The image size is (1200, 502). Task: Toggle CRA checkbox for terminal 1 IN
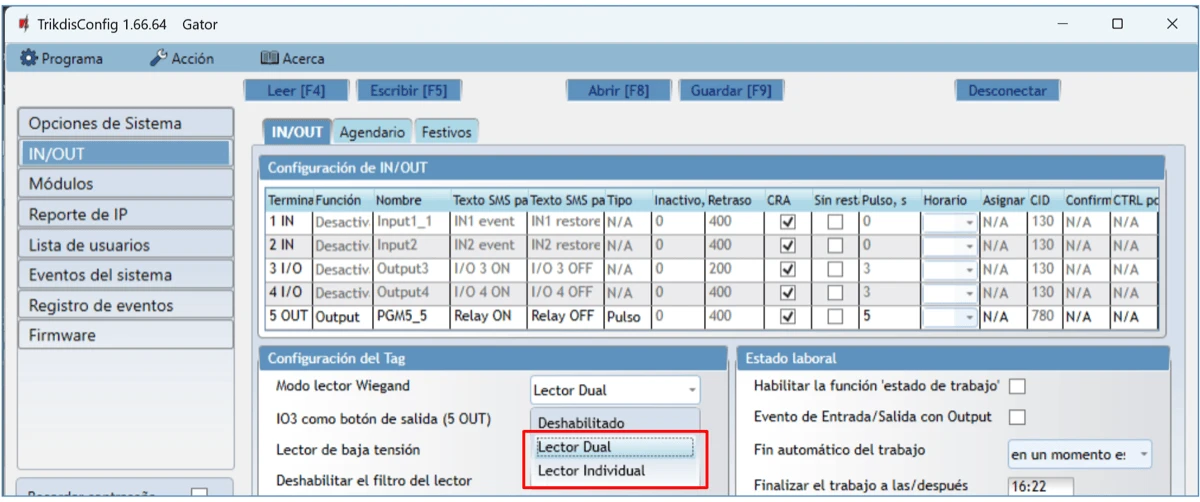tap(786, 222)
